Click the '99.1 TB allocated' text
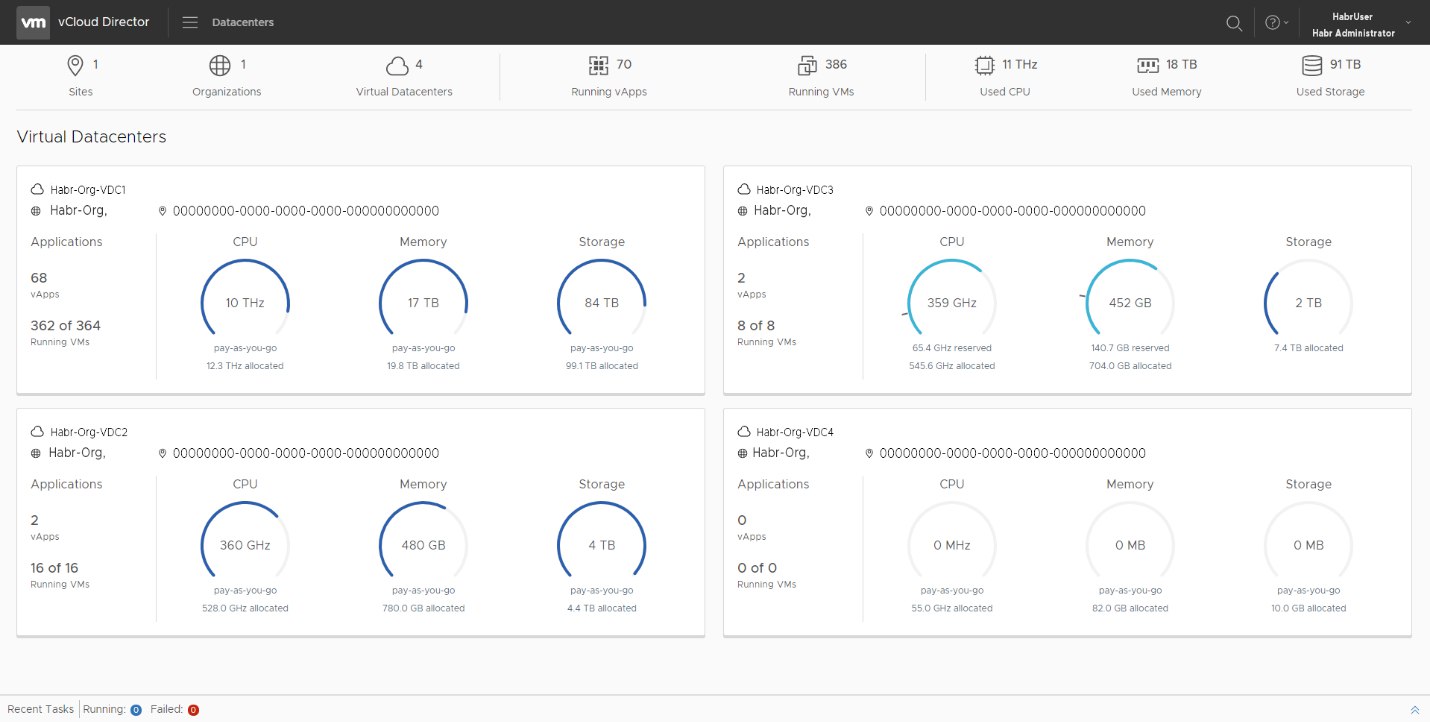This screenshot has height=722, width=1430. [601, 366]
